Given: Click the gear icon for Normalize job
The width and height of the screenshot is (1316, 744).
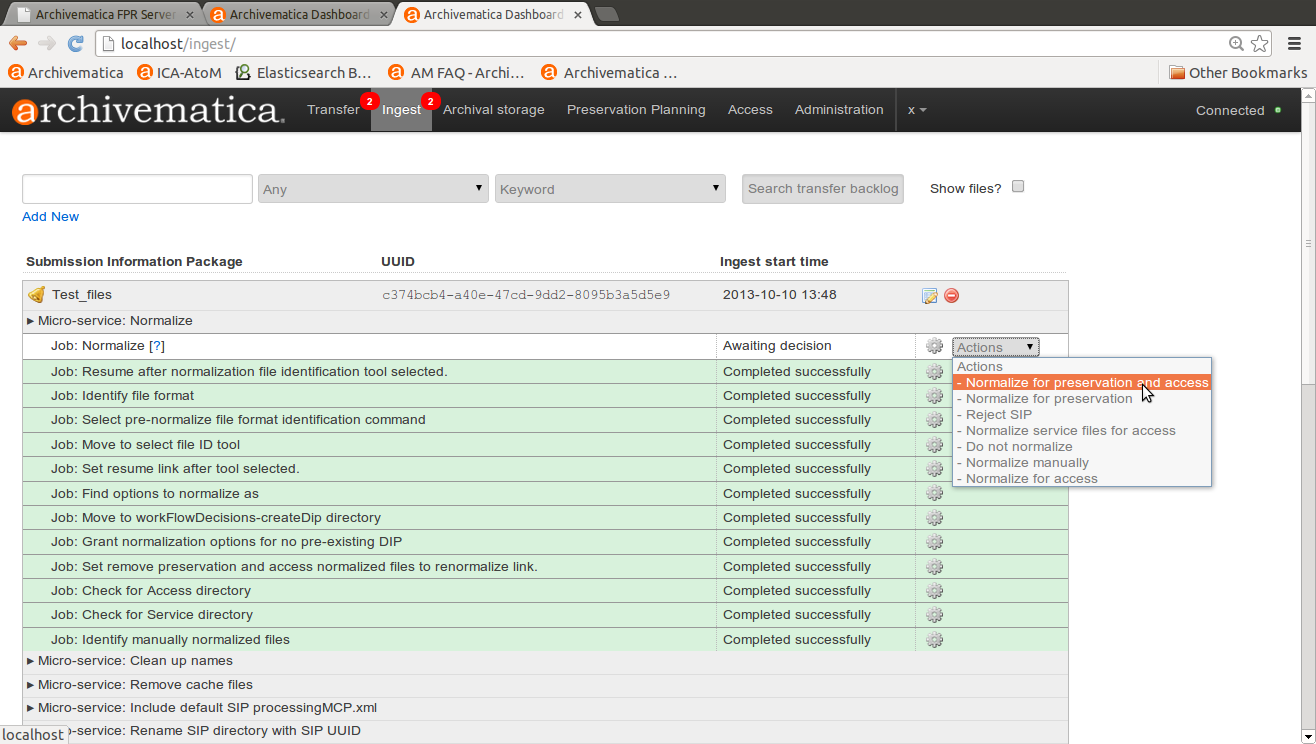Looking at the screenshot, I should (x=934, y=346).
